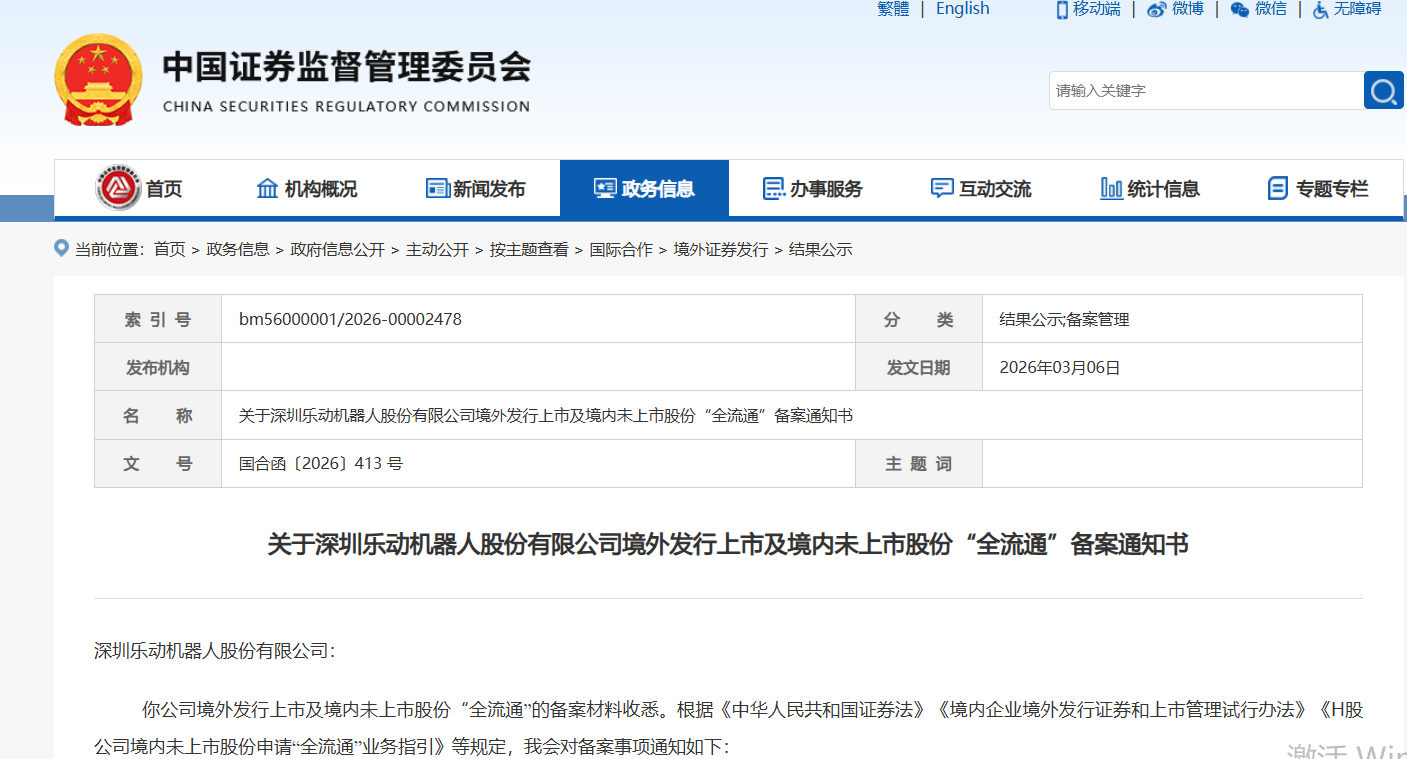
Task: Open the mobile version (移动端) link
Action: 1088,9
